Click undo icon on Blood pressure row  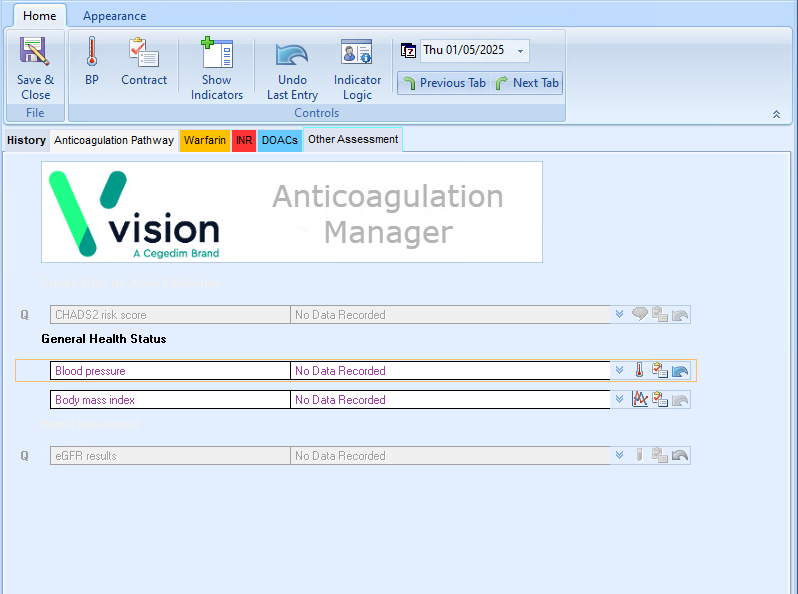click(680, 371)
